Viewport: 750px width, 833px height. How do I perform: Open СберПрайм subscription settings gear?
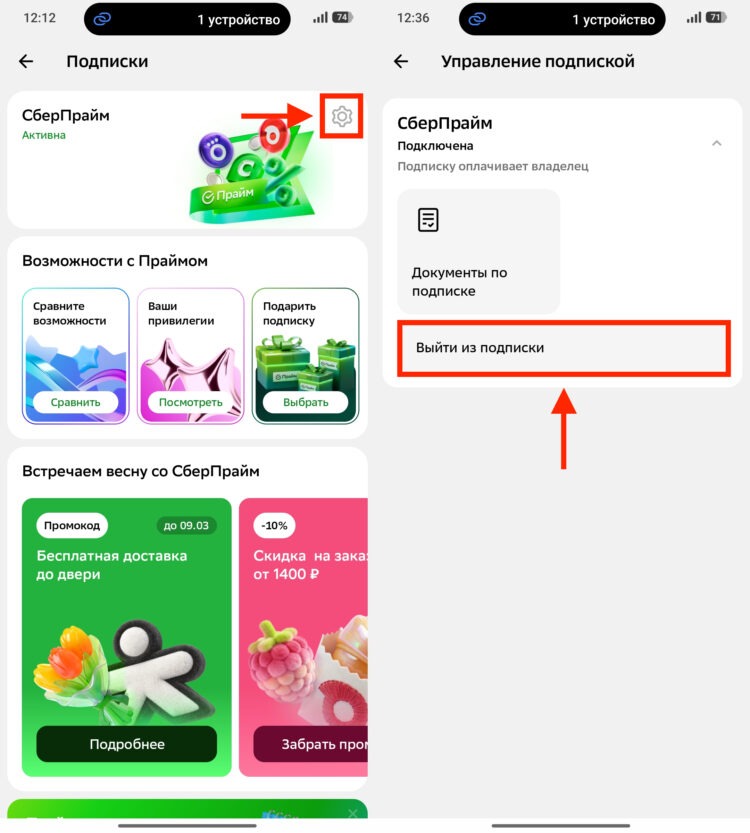342,116
